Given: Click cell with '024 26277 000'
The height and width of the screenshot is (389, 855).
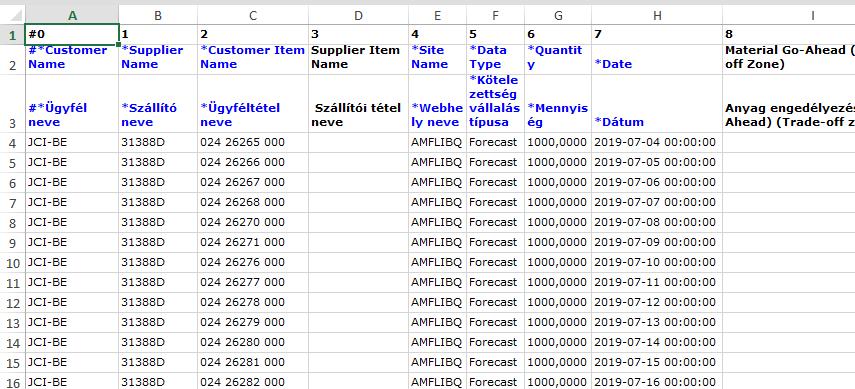Looking at the screenshot, I should [253, 283].
